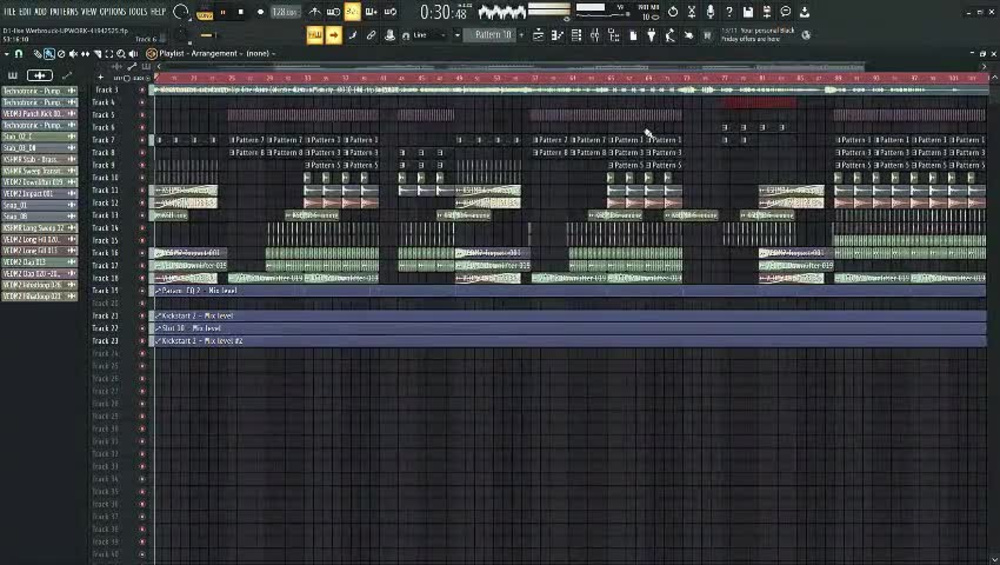Viewport: 1000px width, 565px height.
Task: Click the stop playback button
Action: coord(241,12)
